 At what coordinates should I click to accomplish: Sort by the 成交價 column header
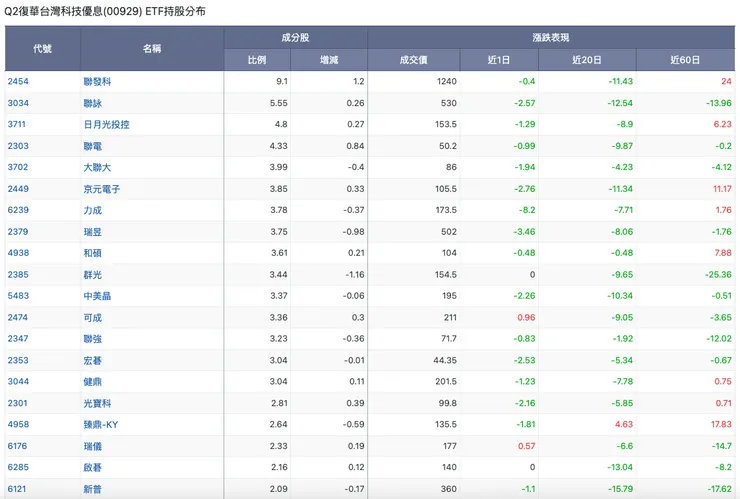413,60
